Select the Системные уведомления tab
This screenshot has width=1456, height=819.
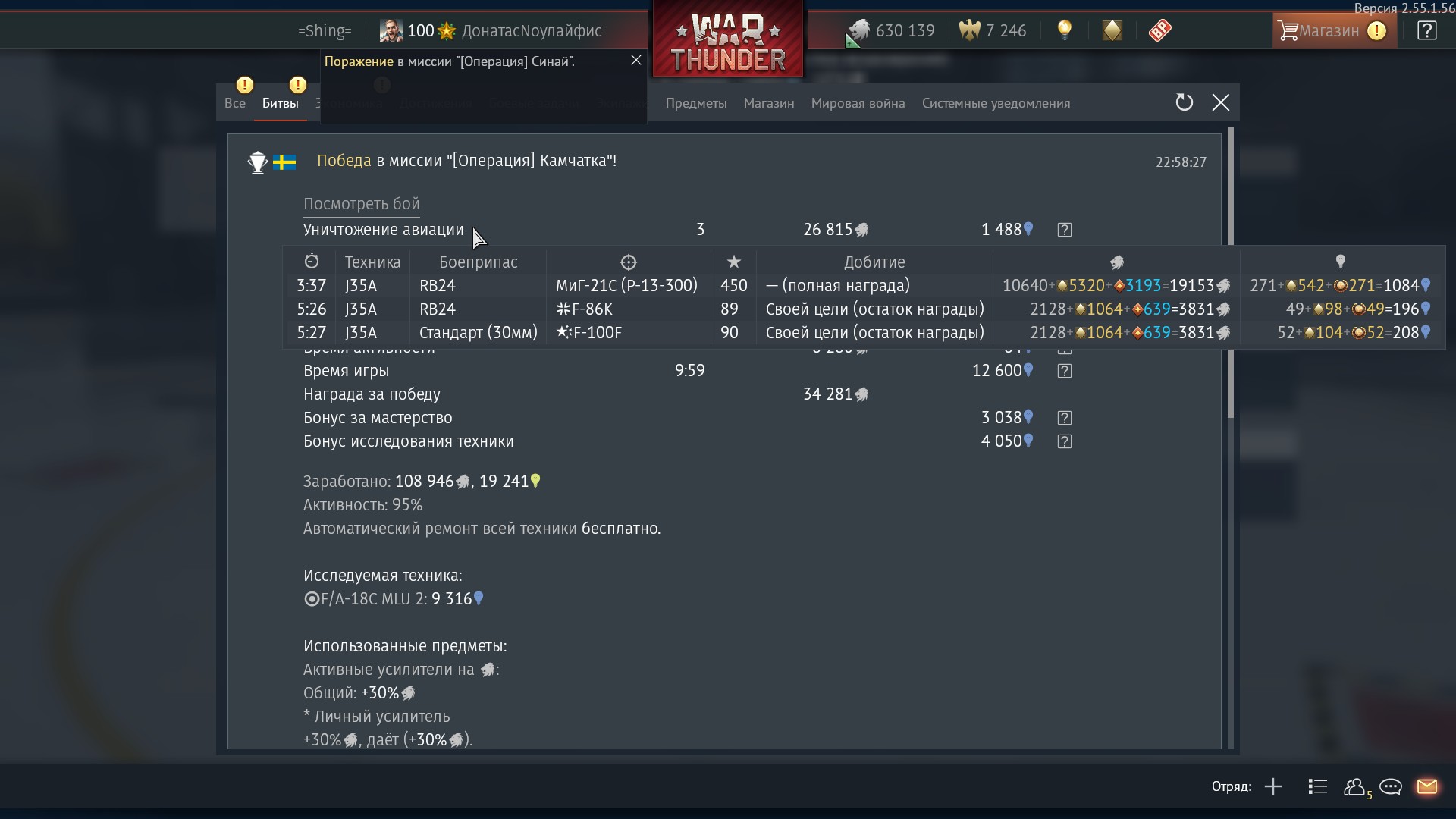(x=996, y=103)
